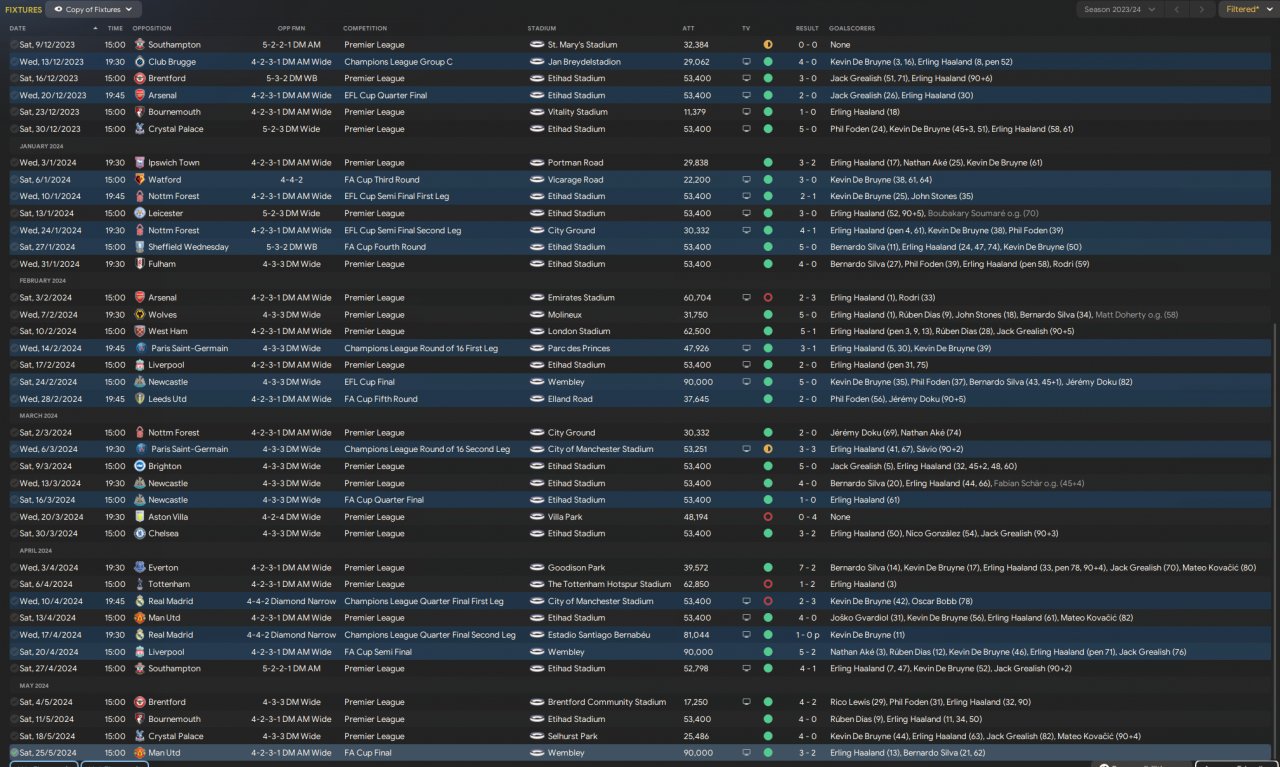1280x767 pixels.
Task: Open Vicarage Road stadium link
Action: pyautogui.click(x=576, y=180)
